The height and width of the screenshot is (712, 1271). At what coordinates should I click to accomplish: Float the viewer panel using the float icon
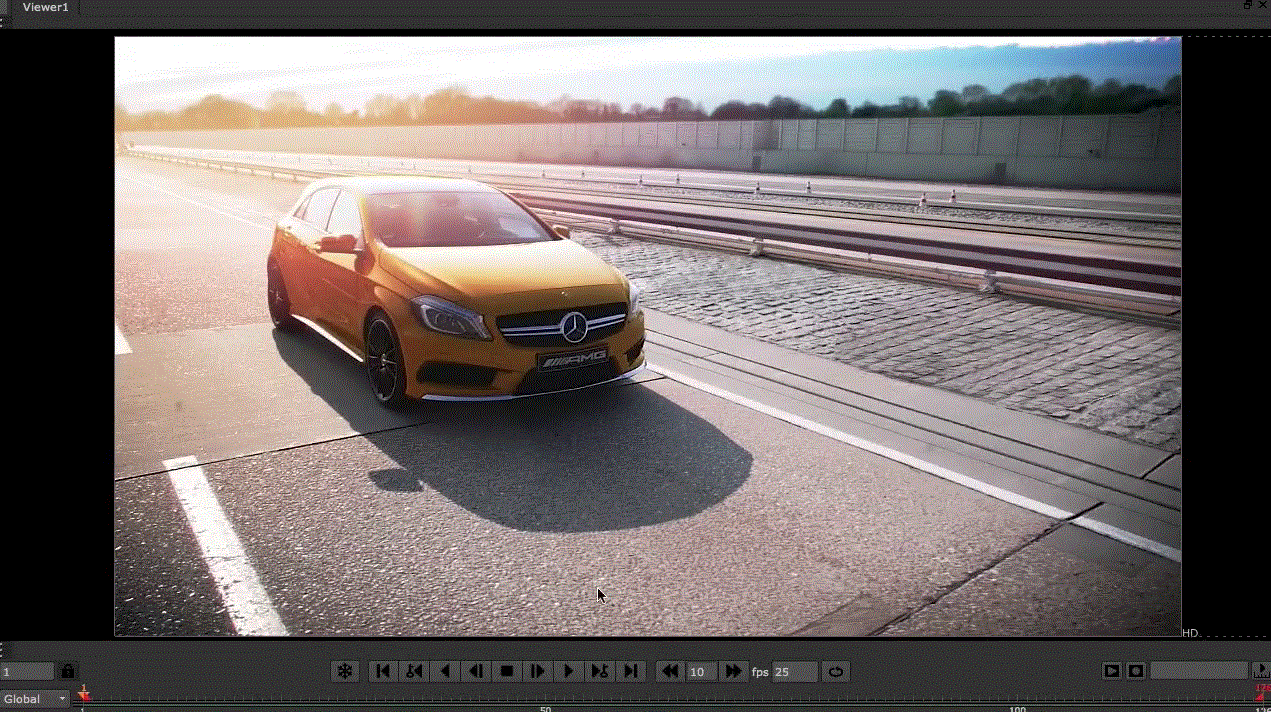(1248, 5)
